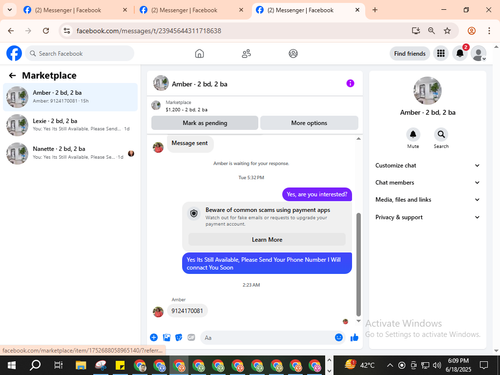Click the 9124170081 message bubble
Viewport: 500px width, 375px height.
pos(187,311)
